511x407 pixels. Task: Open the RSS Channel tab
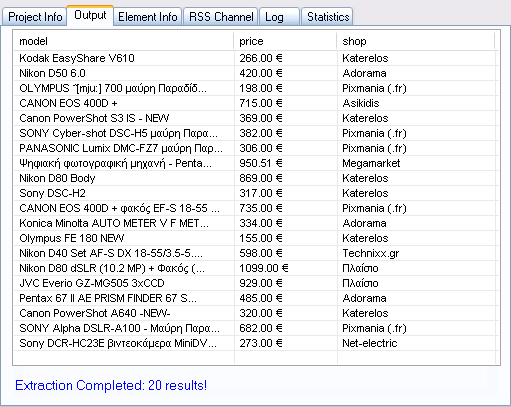[221, 17]
